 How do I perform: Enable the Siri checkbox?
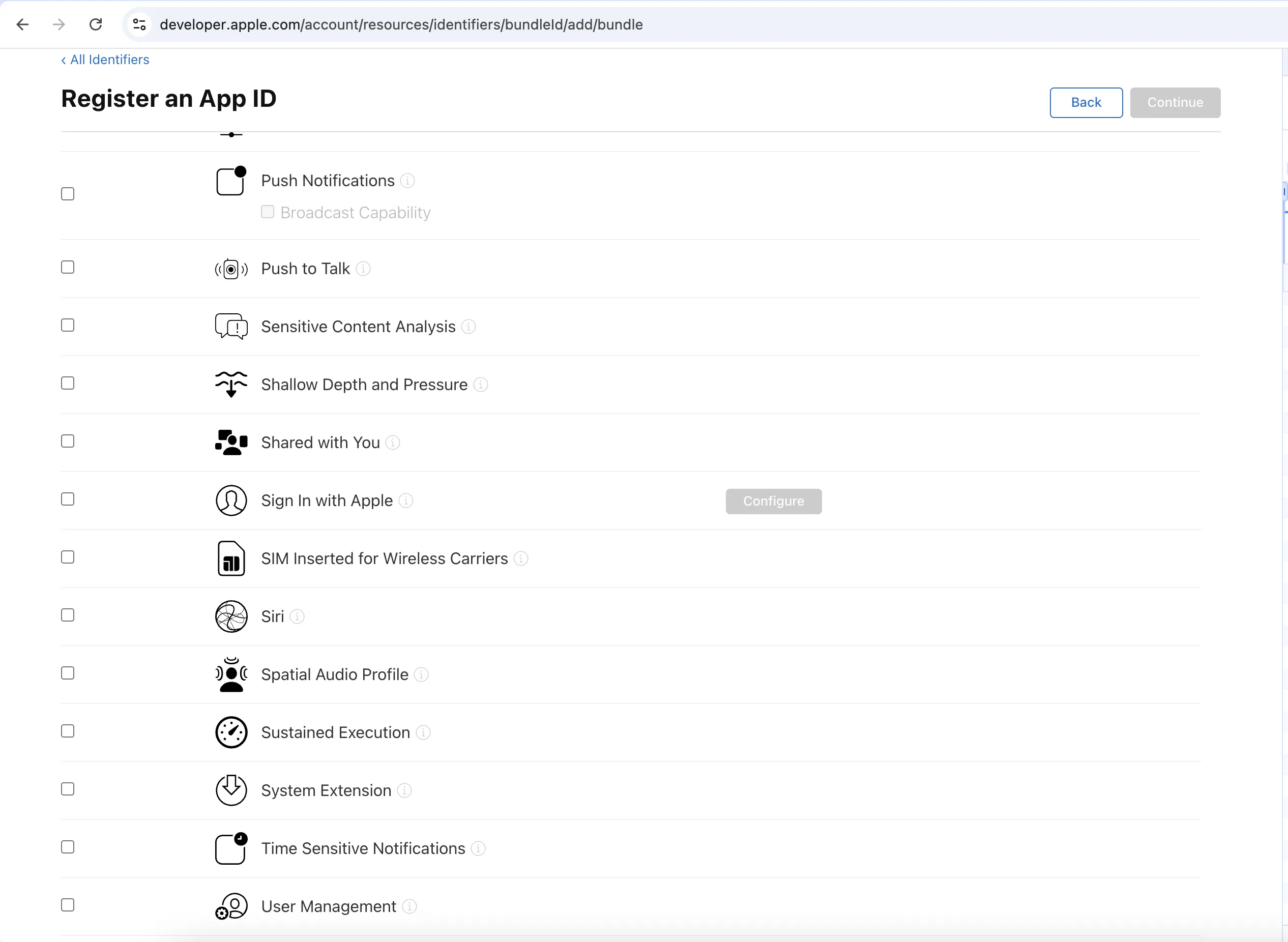(x=68, y=615)
